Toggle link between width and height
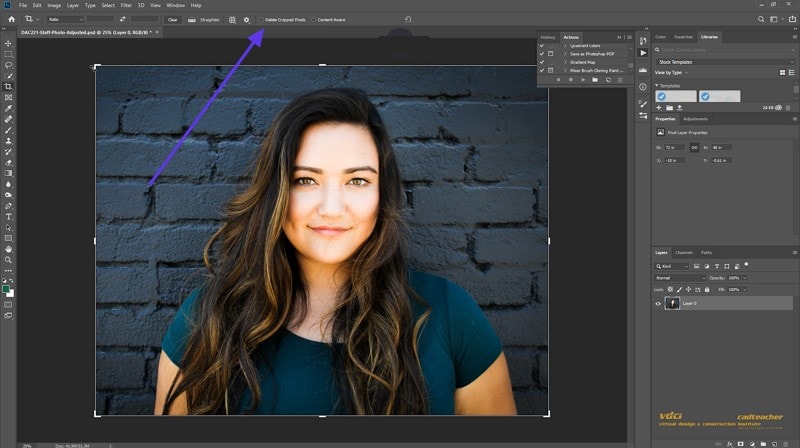The width and height of the screenshot is (800, 448). 694,147
